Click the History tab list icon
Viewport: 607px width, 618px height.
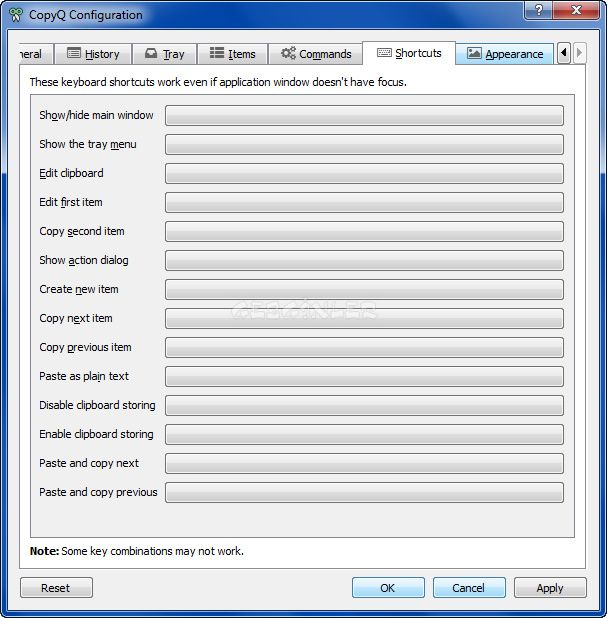point(74,53)
